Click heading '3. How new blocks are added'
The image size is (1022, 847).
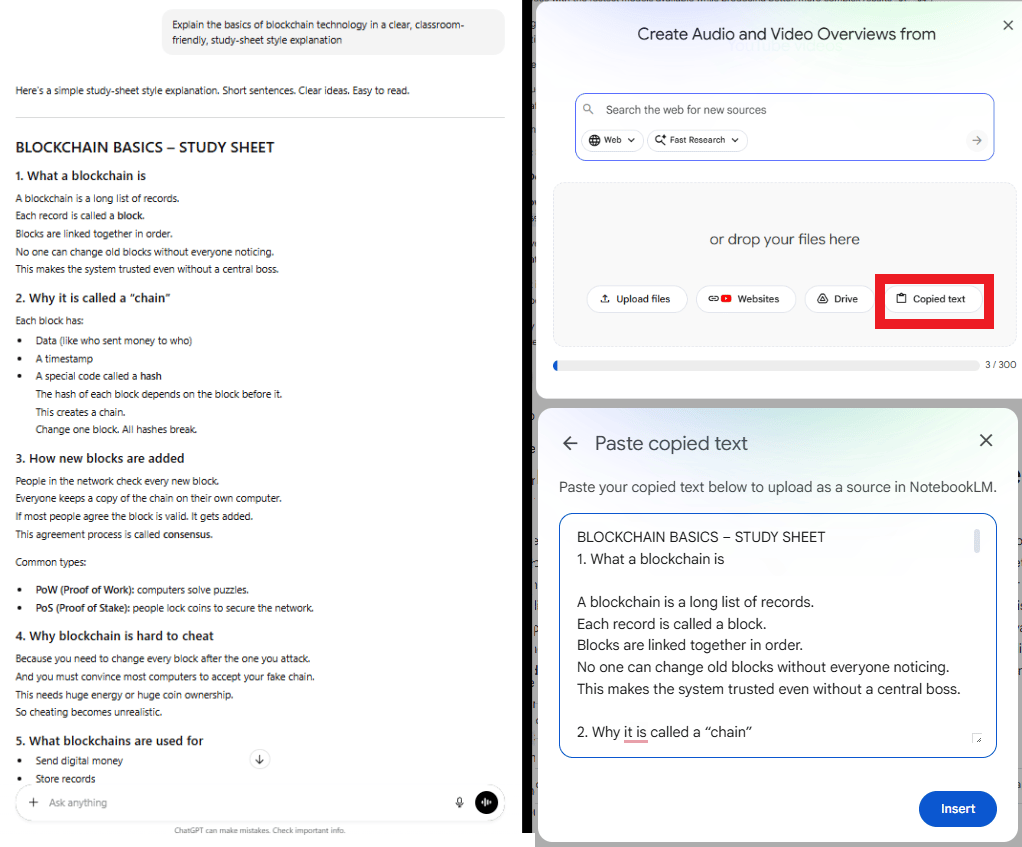pos(100,459)
